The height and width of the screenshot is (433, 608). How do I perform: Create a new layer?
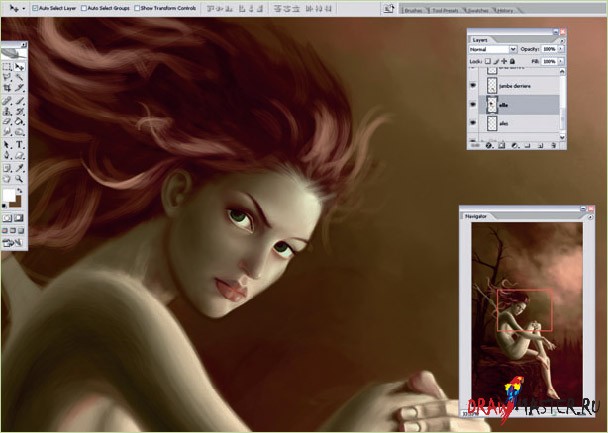[540, 146]
